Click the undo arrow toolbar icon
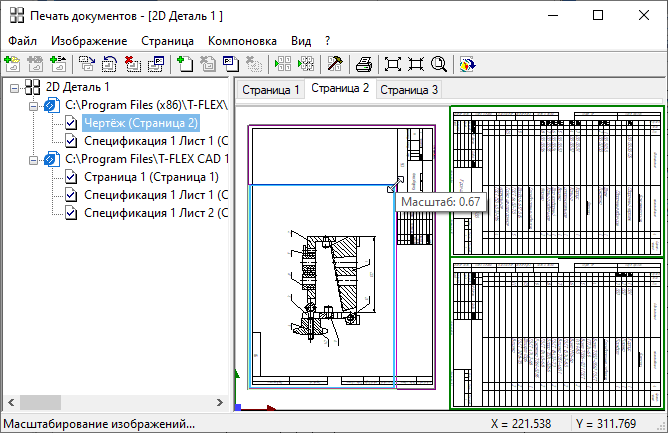The width and height of the screenshot is (668, 433). [110, 64]
